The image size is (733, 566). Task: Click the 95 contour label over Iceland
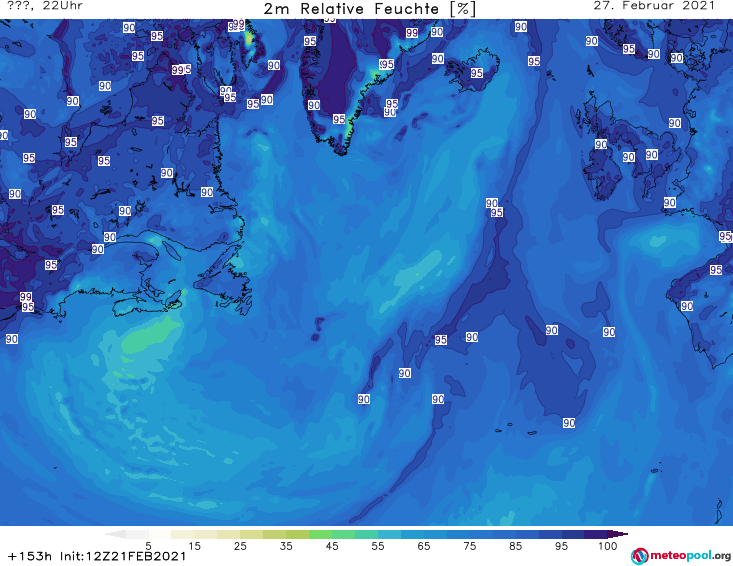point(476,73)
